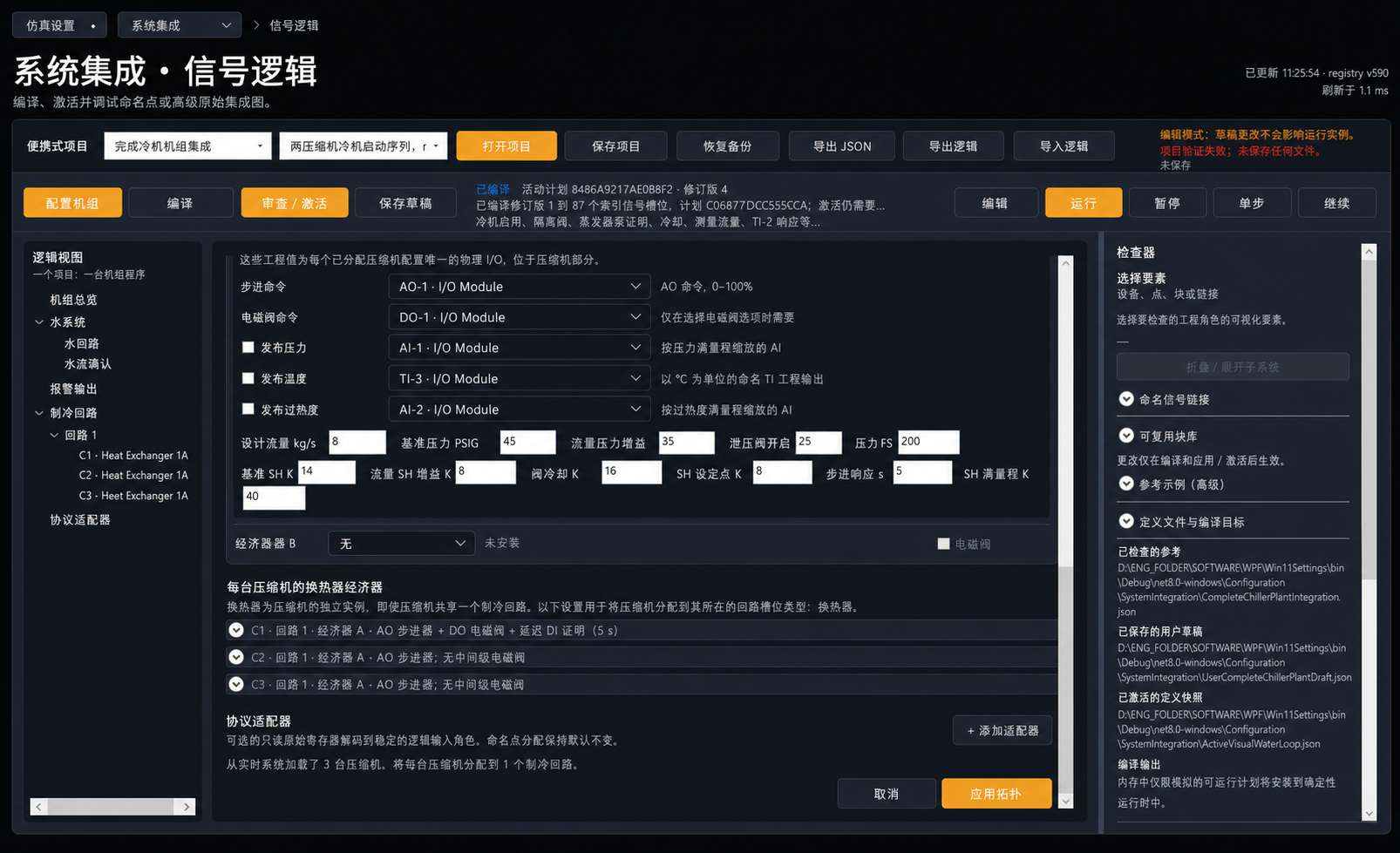Toggle the 电磁阀 checkbox for 经济器 B

(x=943, y=544)
